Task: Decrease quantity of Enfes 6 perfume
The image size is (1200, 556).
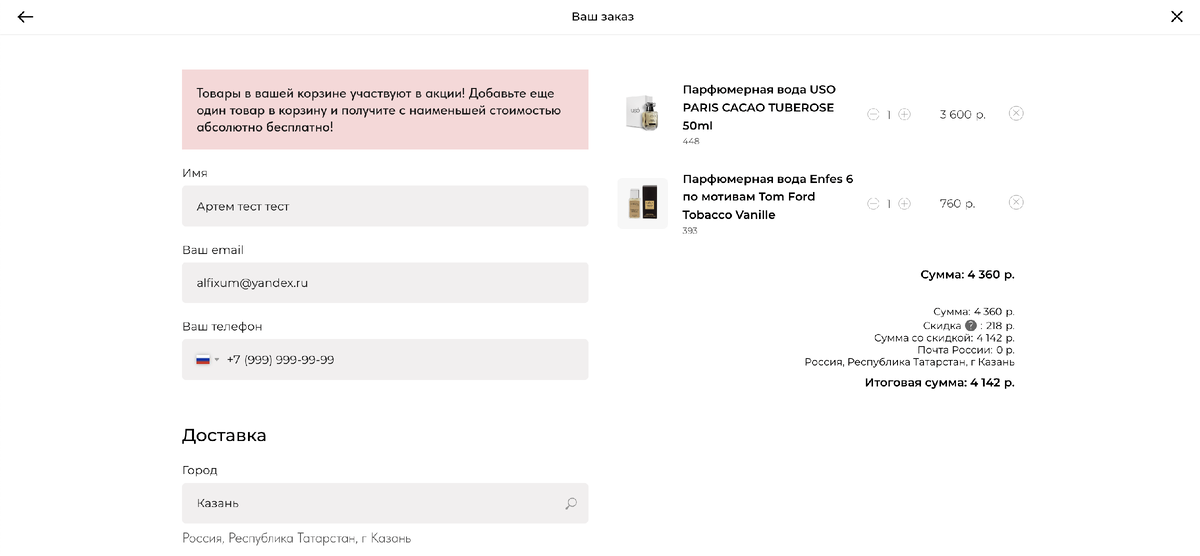Action: click(x=873, y=204)
